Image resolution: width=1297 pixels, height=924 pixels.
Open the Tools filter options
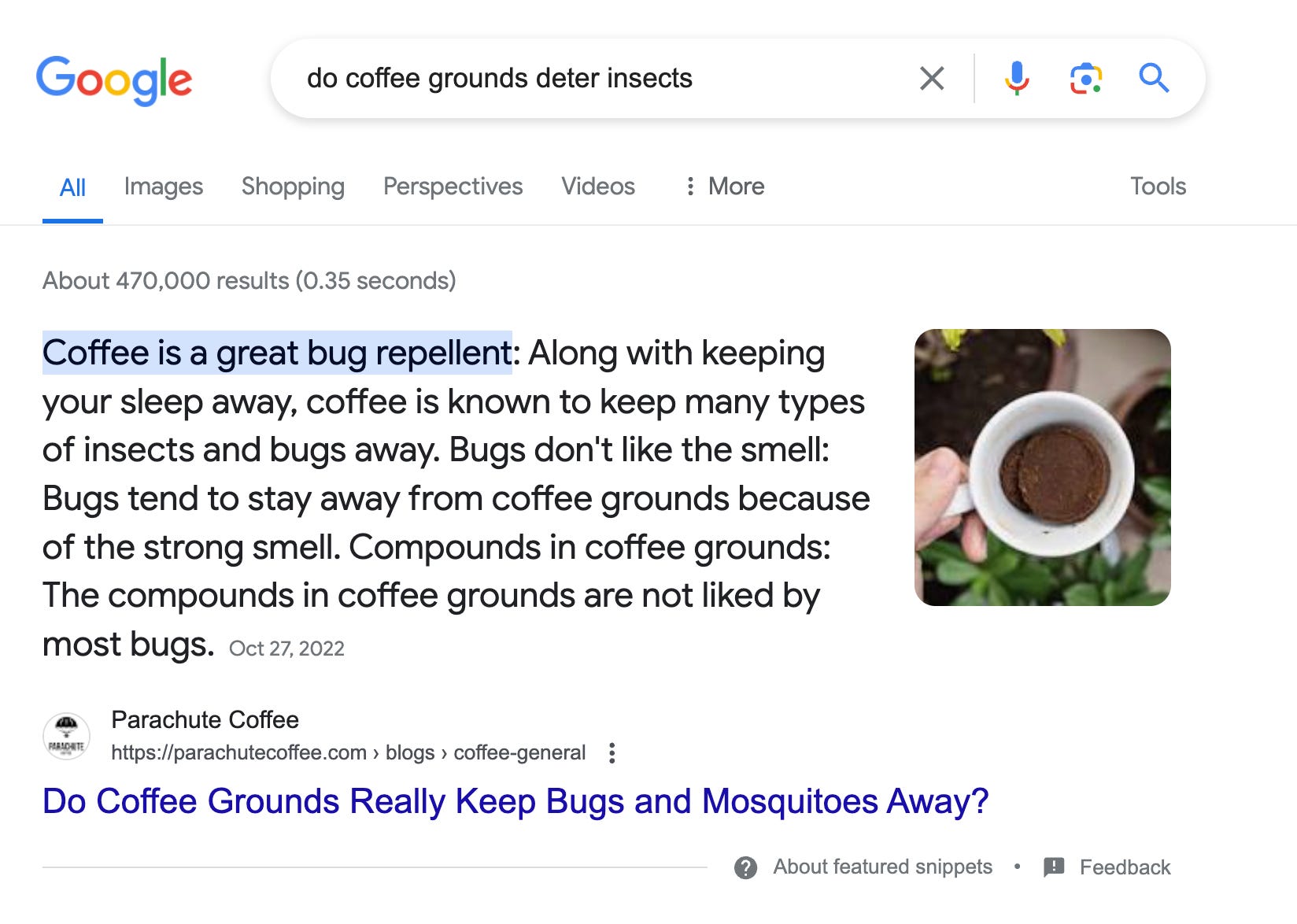point(1158,187)
